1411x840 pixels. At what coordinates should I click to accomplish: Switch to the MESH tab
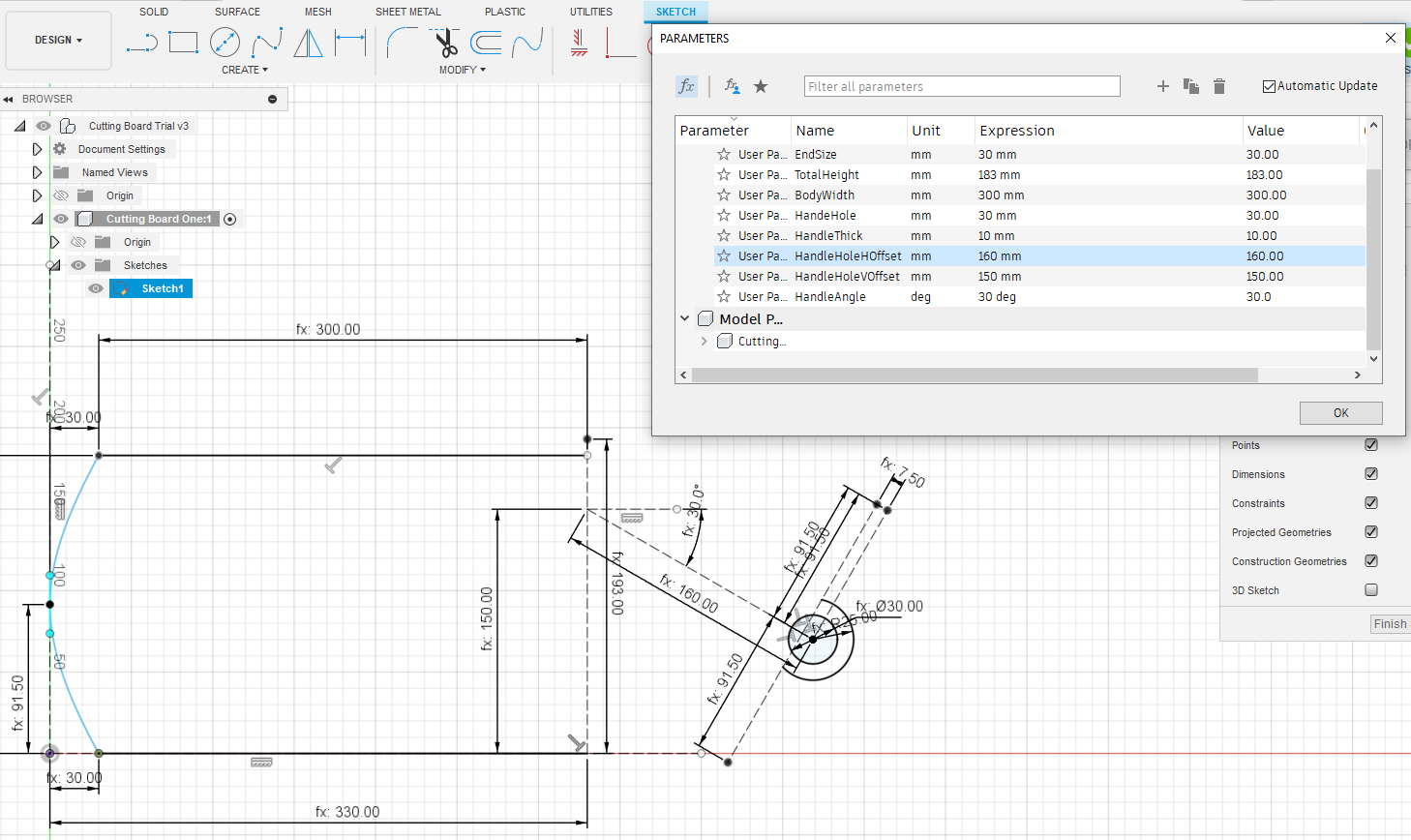tap(318, 12)
